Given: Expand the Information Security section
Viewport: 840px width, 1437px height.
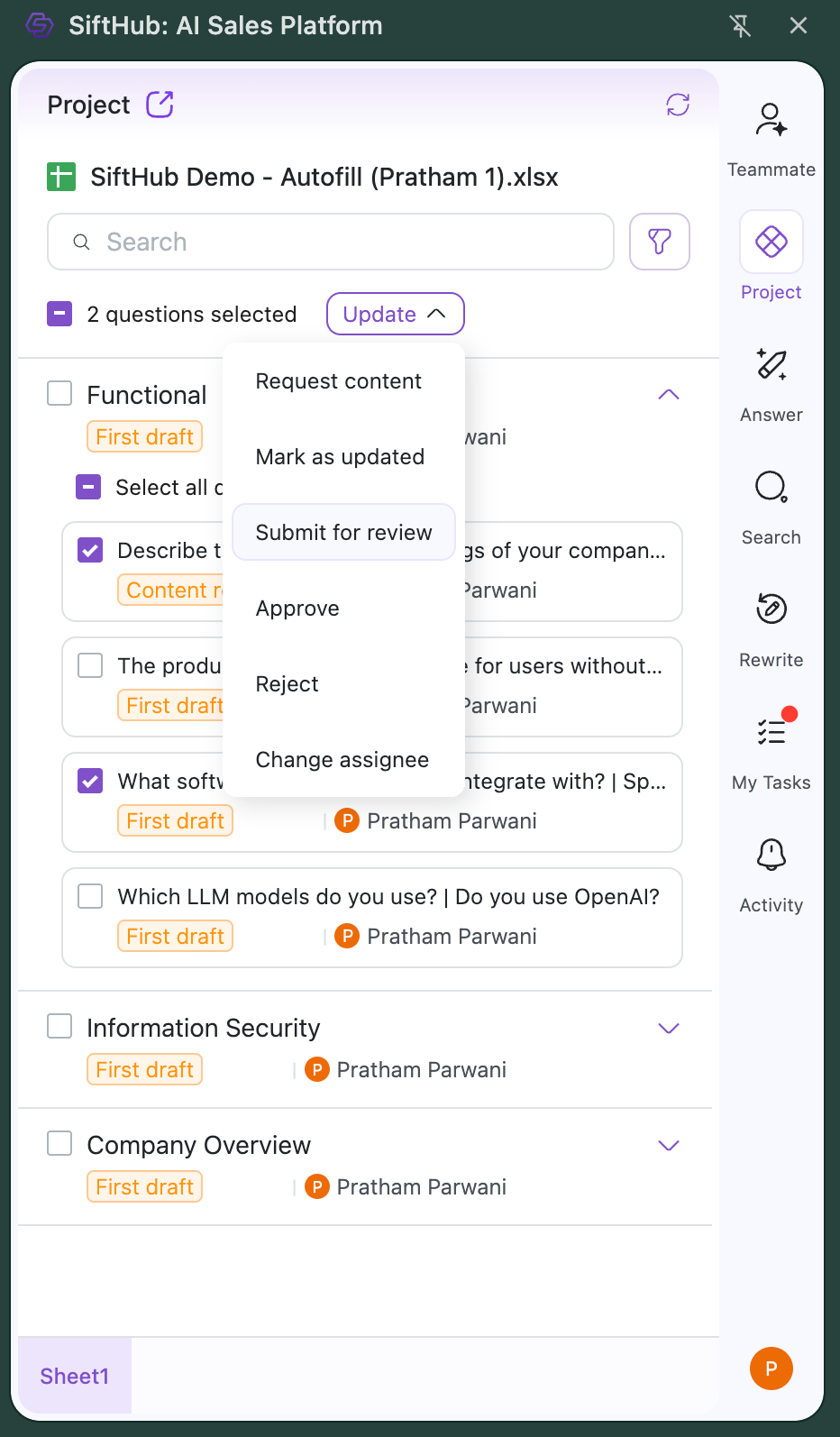Looking at the screenshot, I should [669, 1029].
